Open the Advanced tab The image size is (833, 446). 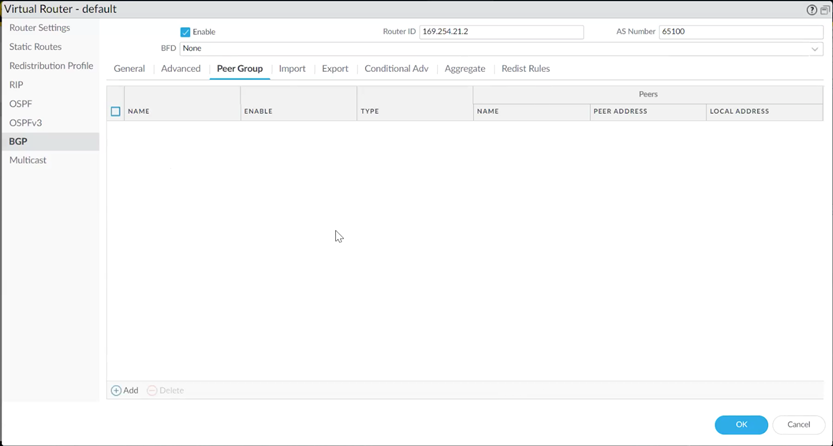pos(181,69)
